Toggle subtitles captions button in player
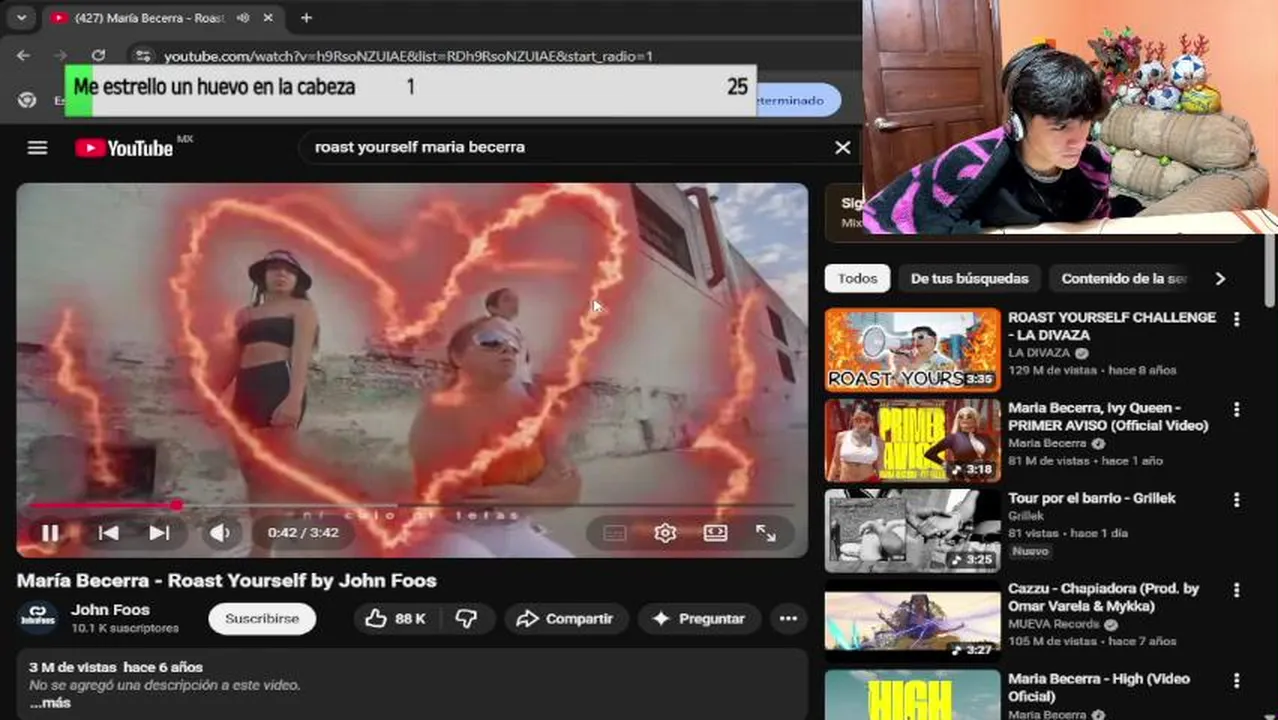Screen dimensions: 1278x720 coord(615,533)
